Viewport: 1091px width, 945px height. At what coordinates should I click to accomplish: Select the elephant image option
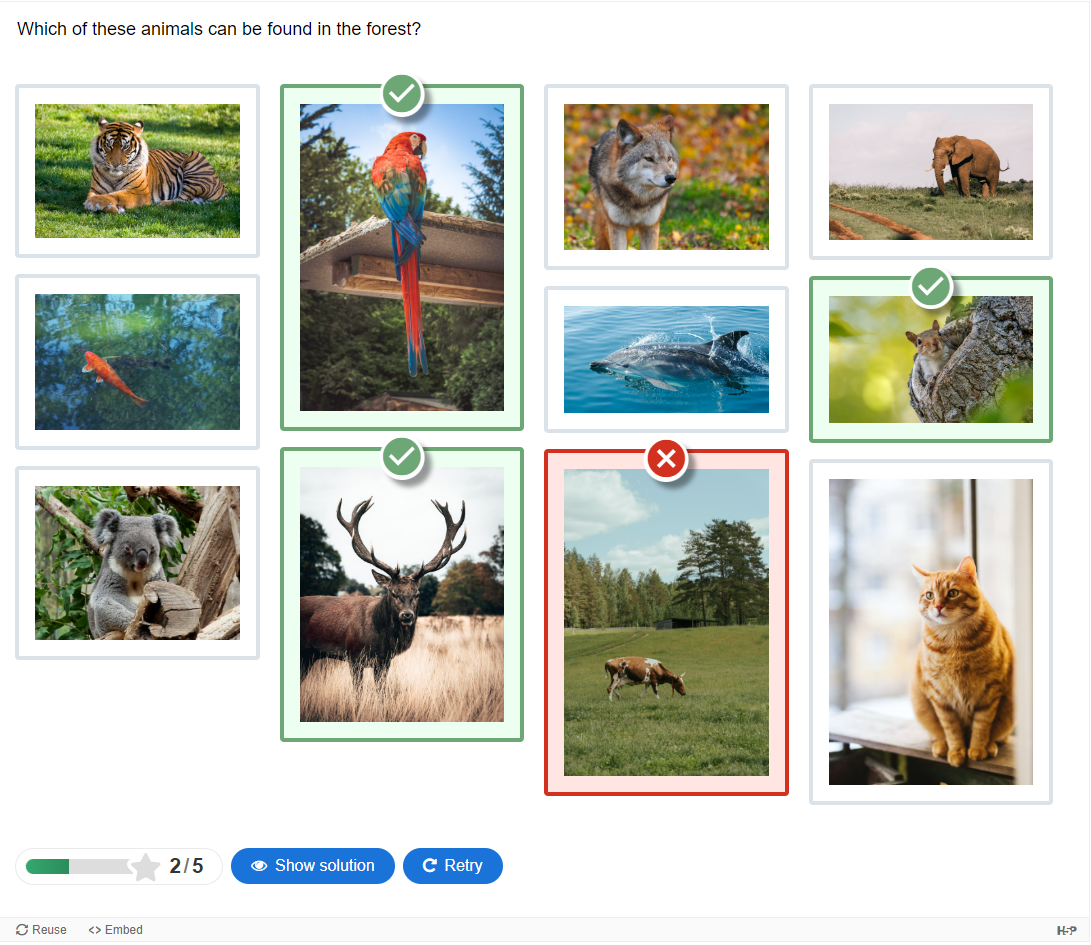pos(930,172)
